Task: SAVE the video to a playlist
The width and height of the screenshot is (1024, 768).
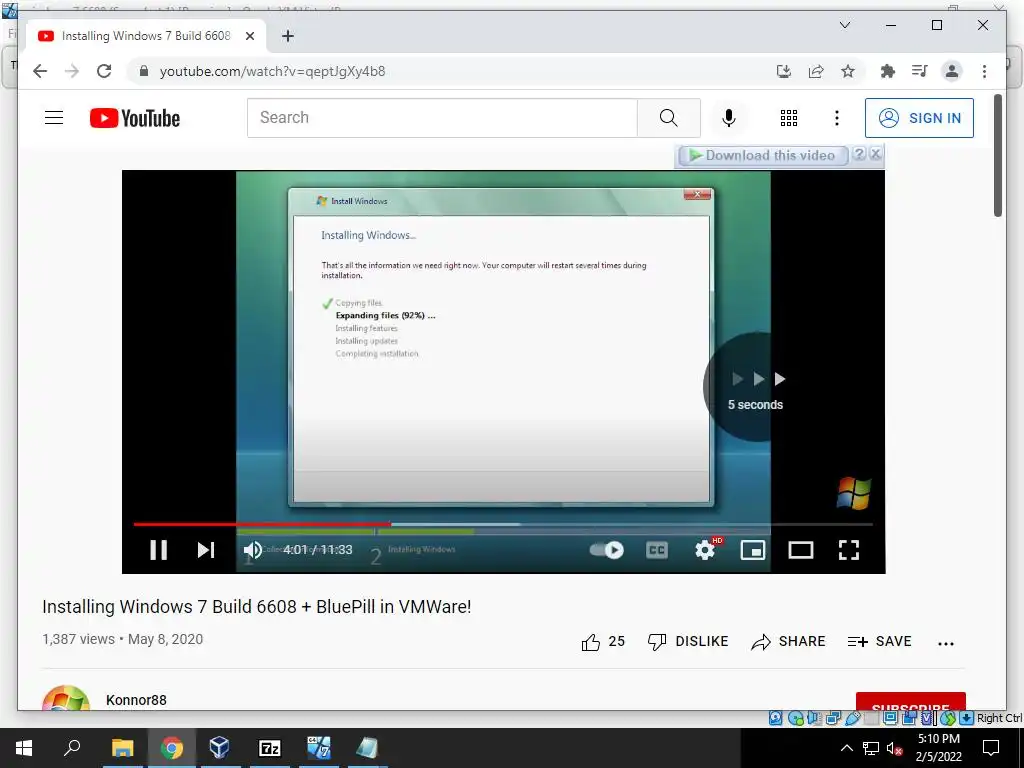Action: tap(879, 642)
